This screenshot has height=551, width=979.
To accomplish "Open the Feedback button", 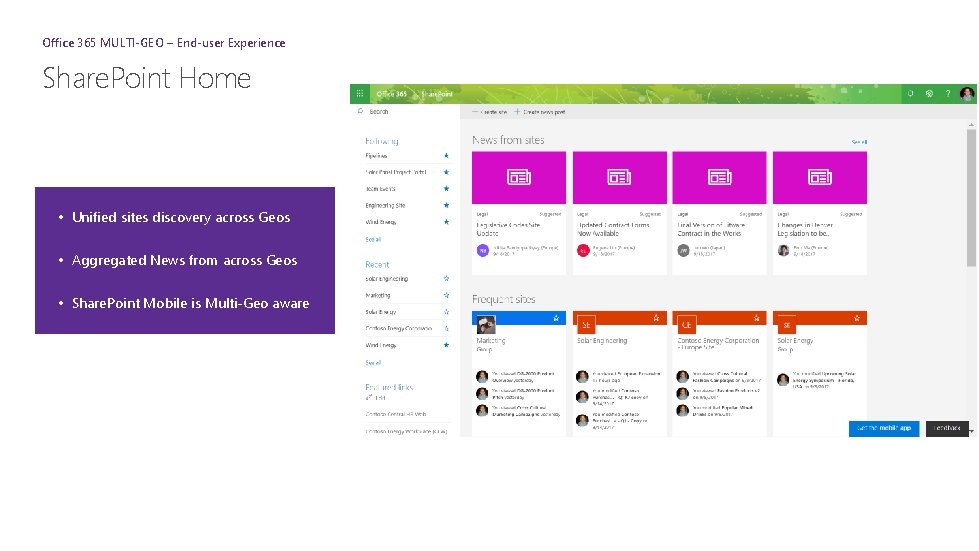I will (947, 428).
